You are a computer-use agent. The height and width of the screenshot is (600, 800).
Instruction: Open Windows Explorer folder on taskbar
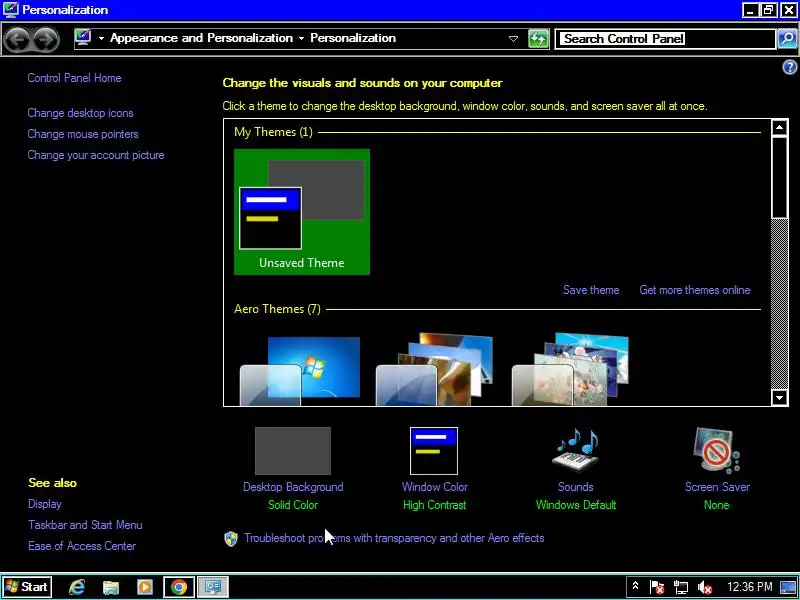111,587
